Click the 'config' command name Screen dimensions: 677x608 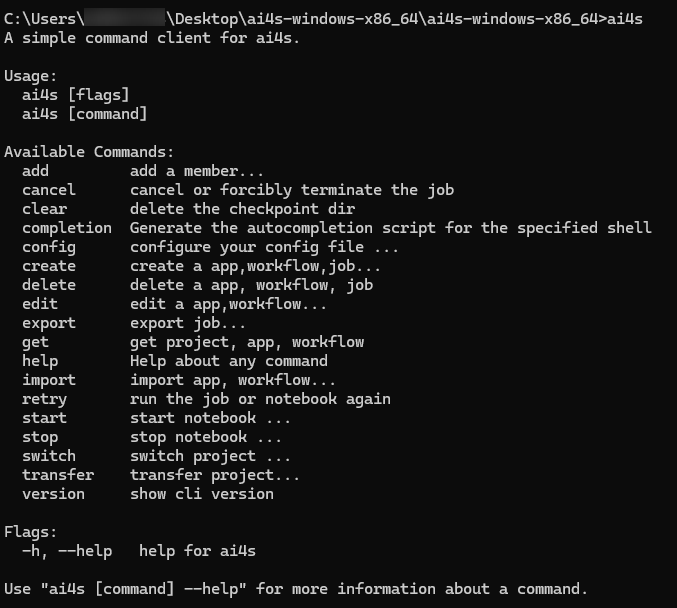pos(49,247)
